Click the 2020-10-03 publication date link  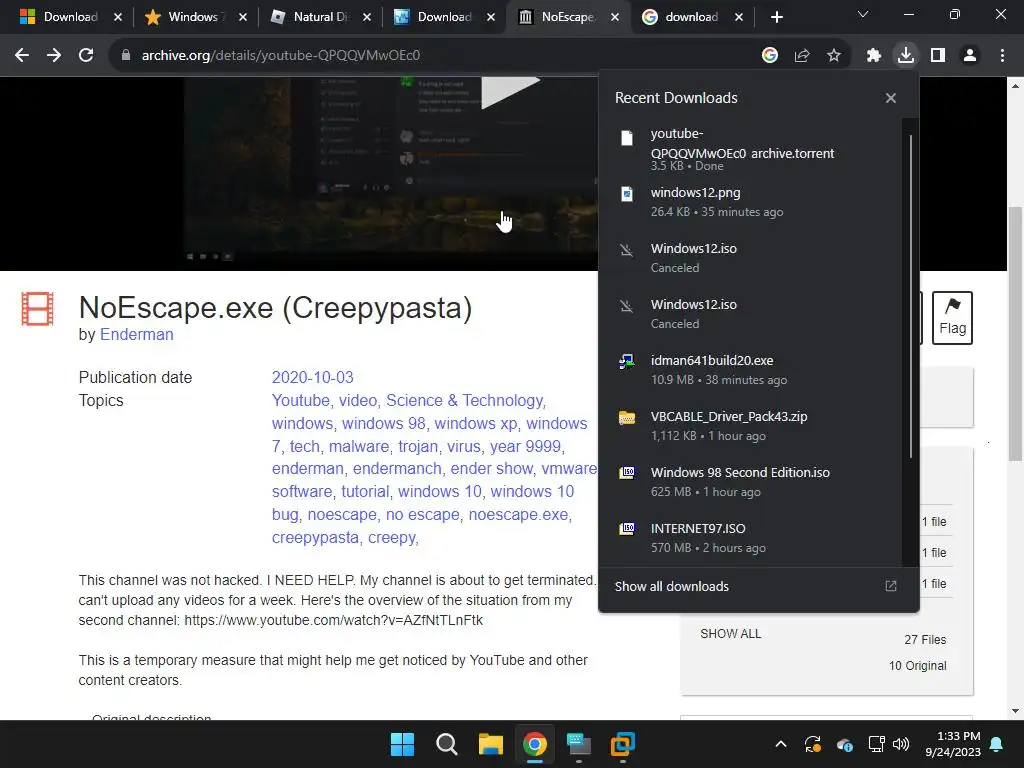tap(312, 377)
